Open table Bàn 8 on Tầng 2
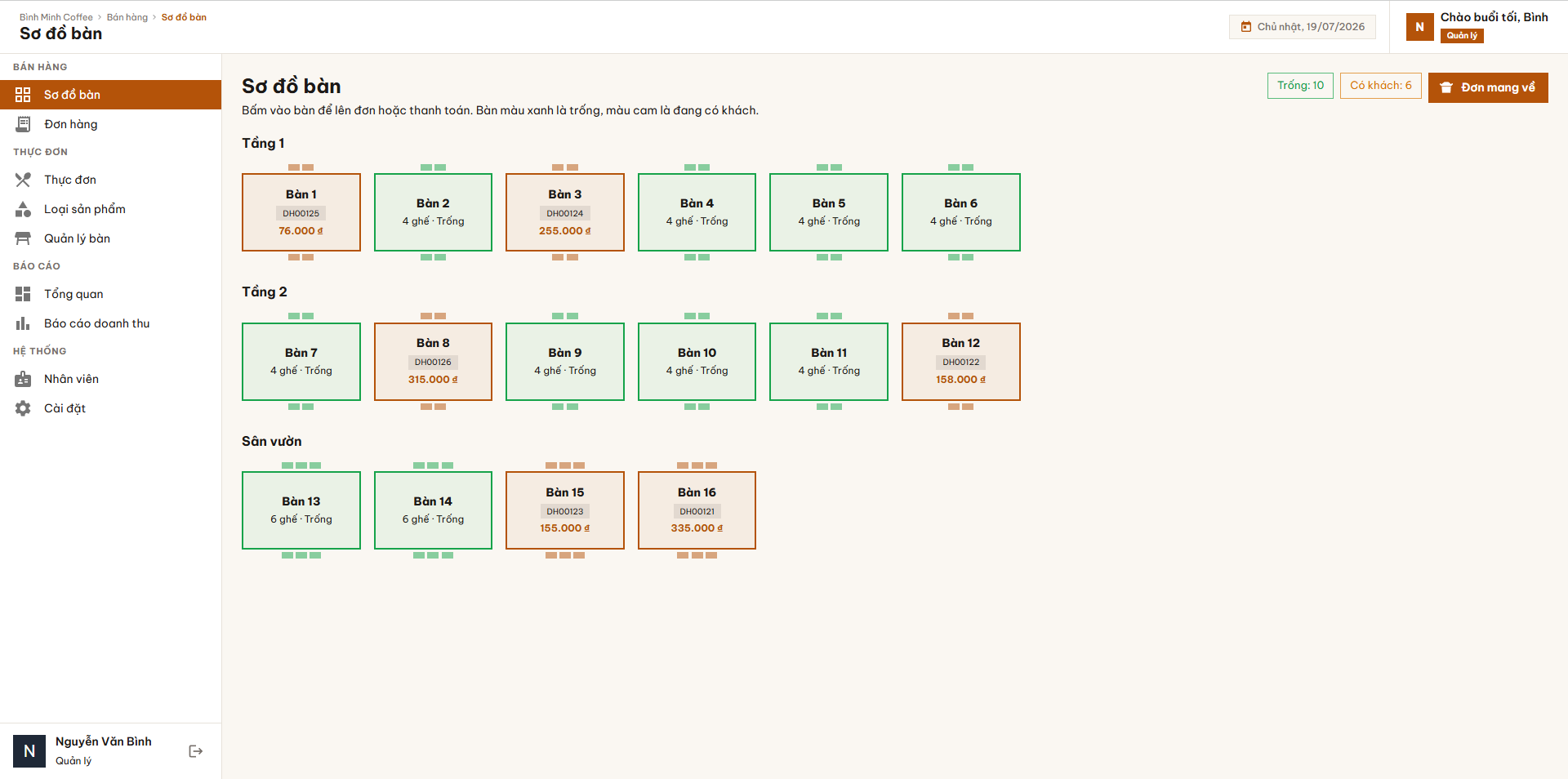 (433, 362)
